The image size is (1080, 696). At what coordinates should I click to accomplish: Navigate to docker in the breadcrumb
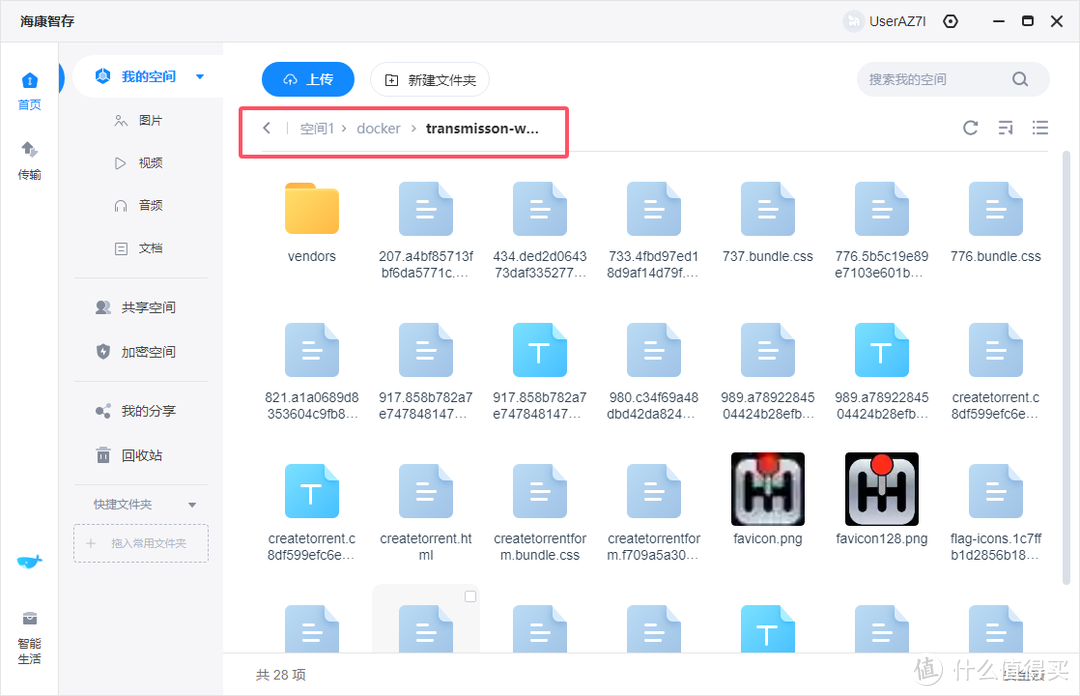click(x=378, y=128)
